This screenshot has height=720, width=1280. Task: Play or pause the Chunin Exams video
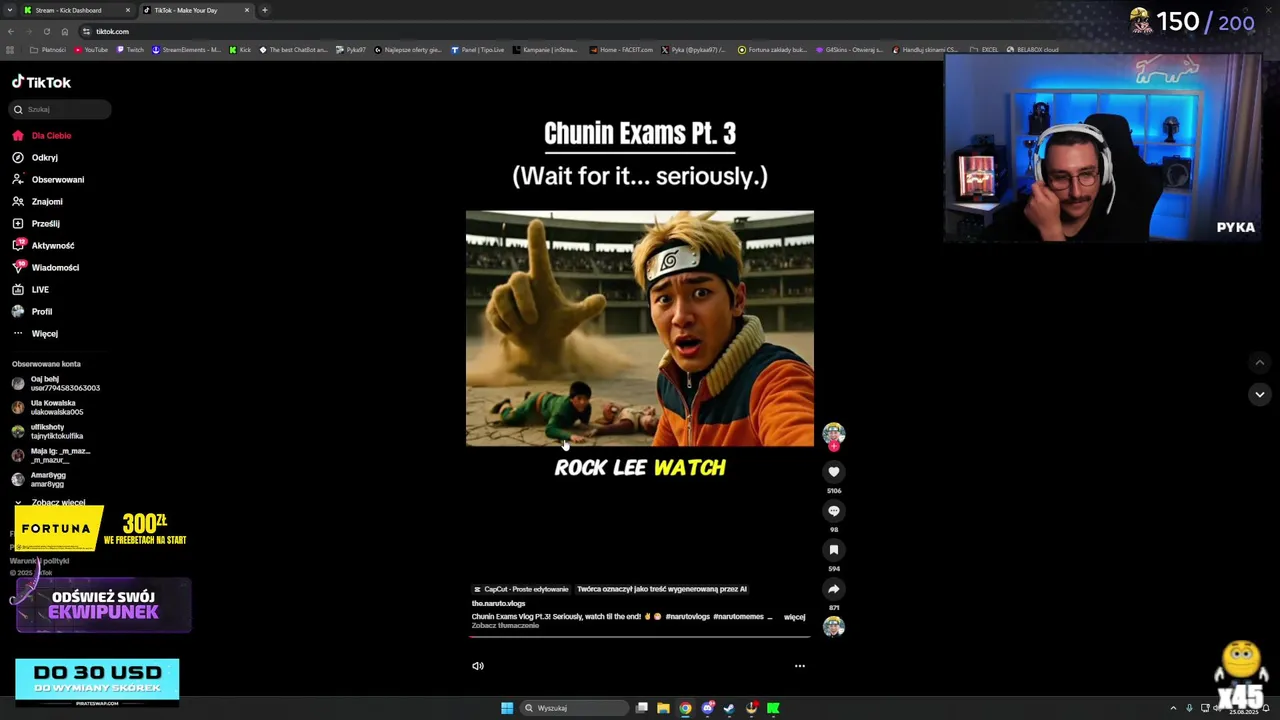pyautogui.click(x=640, y=328)
